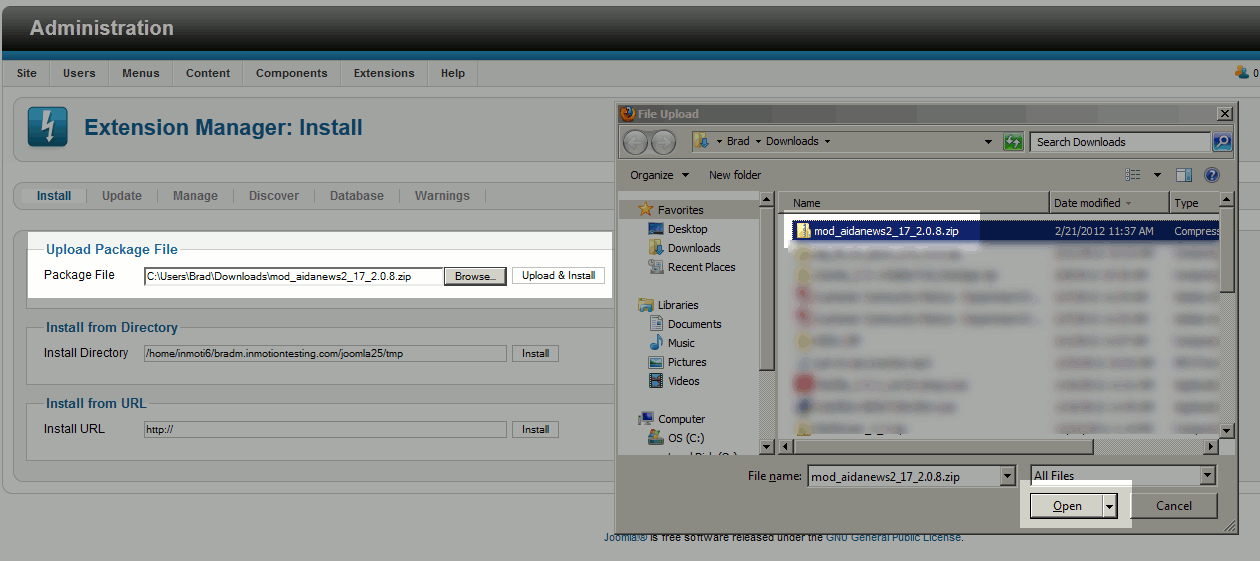Open the Menus menu
1260x561 pixels.
pyautogui.click(x=141, y=73)
